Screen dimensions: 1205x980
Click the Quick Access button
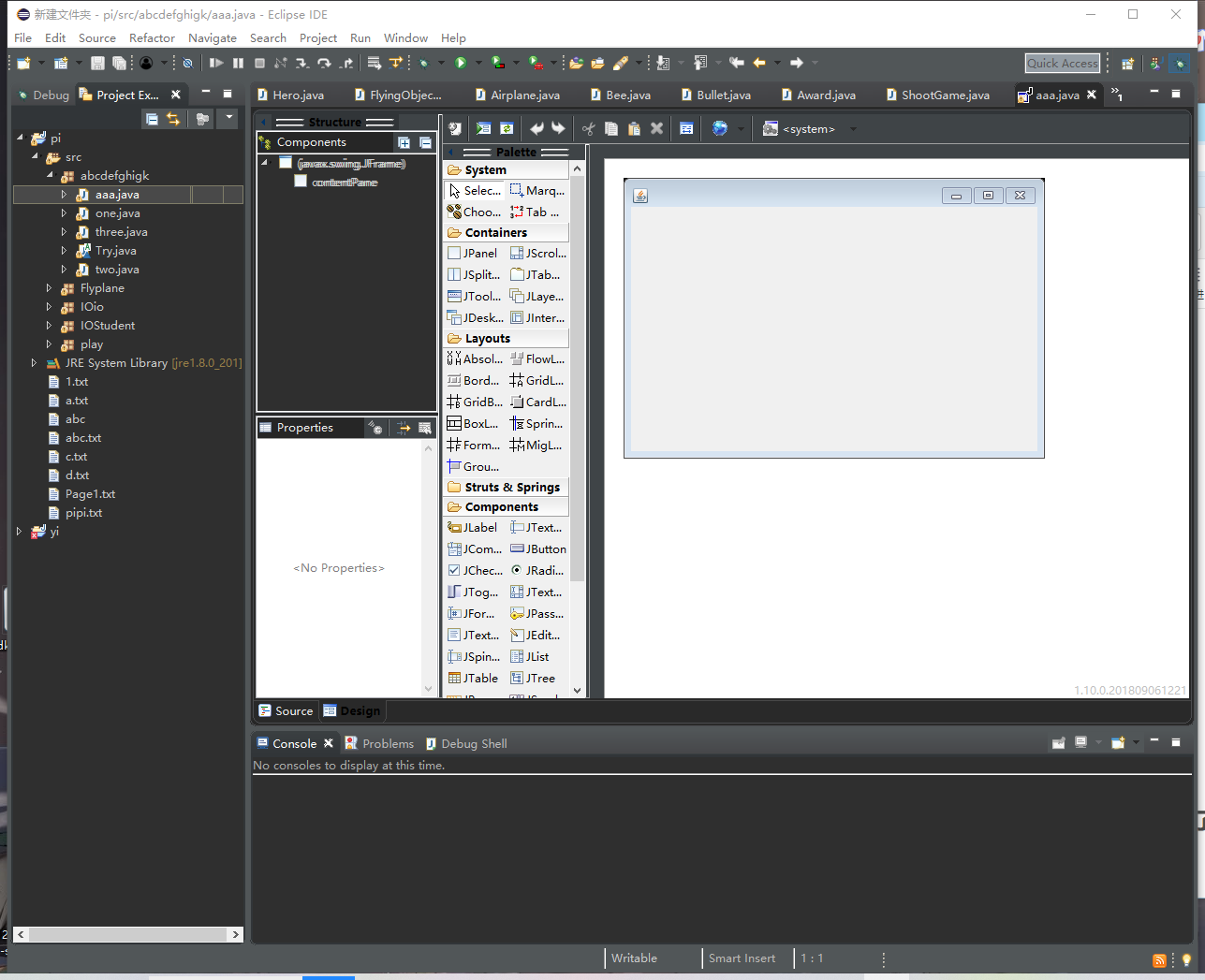click(1062, 63)
